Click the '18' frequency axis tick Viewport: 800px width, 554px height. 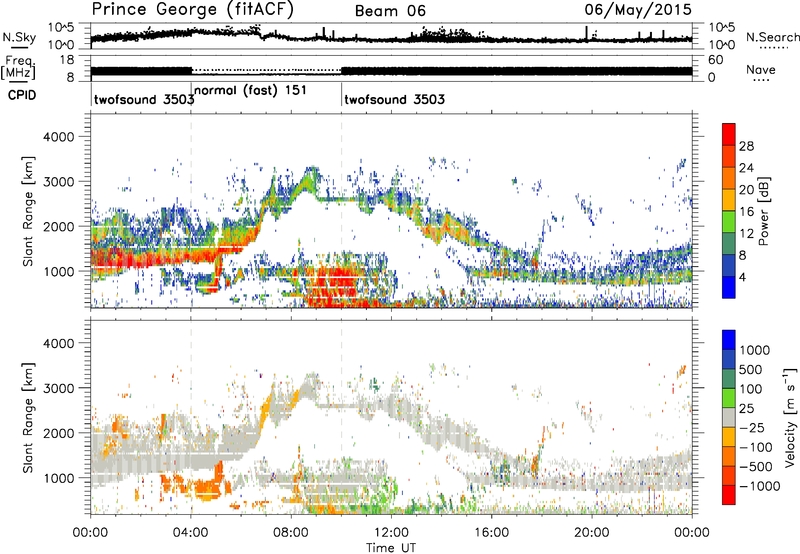(x=66, y=60)
